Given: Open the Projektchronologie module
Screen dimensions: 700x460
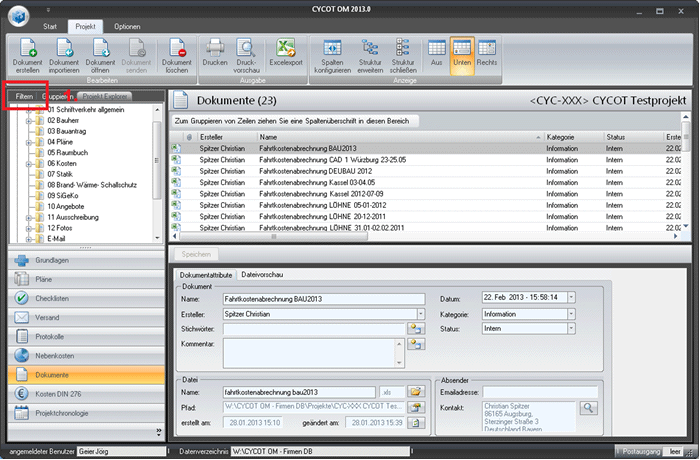Looking at the screenshot, I should (86, 414).
